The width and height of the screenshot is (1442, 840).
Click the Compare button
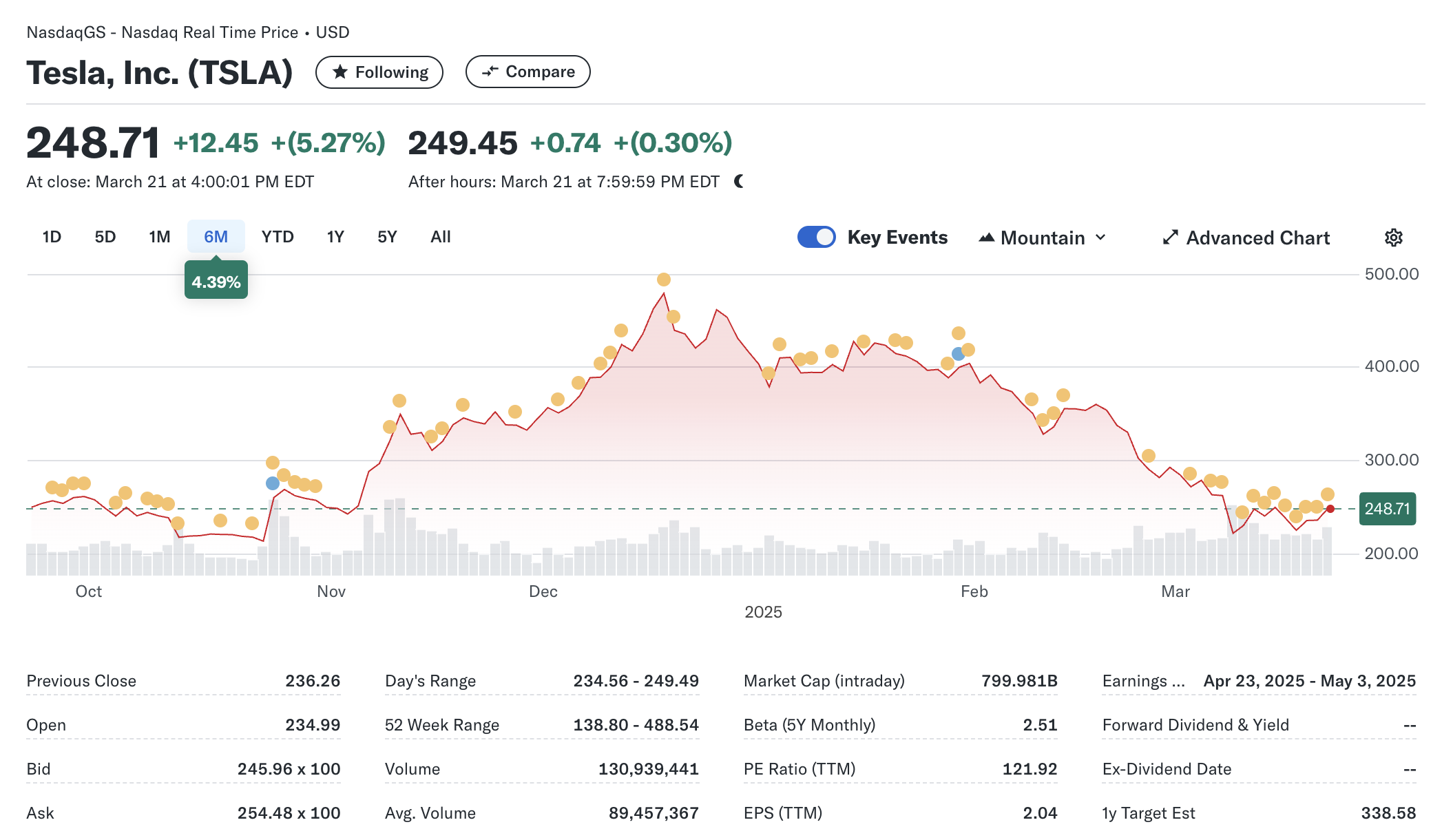point(527,72)
